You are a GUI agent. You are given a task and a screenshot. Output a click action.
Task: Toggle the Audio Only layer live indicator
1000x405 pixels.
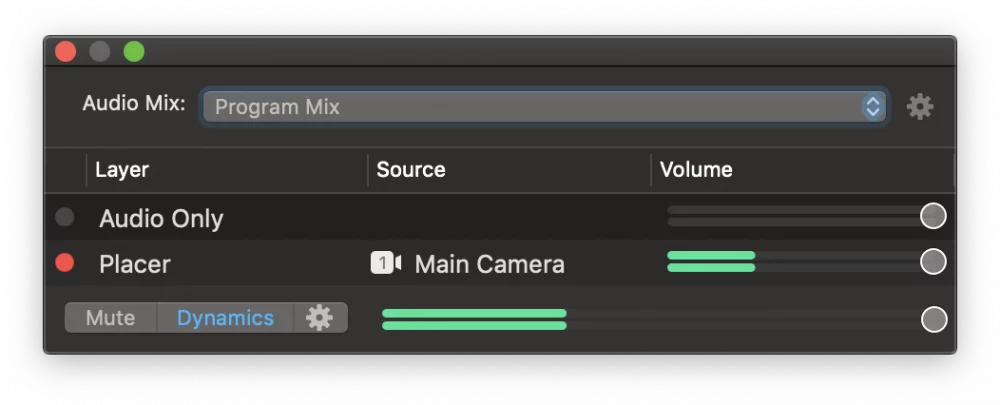[64, 217]
